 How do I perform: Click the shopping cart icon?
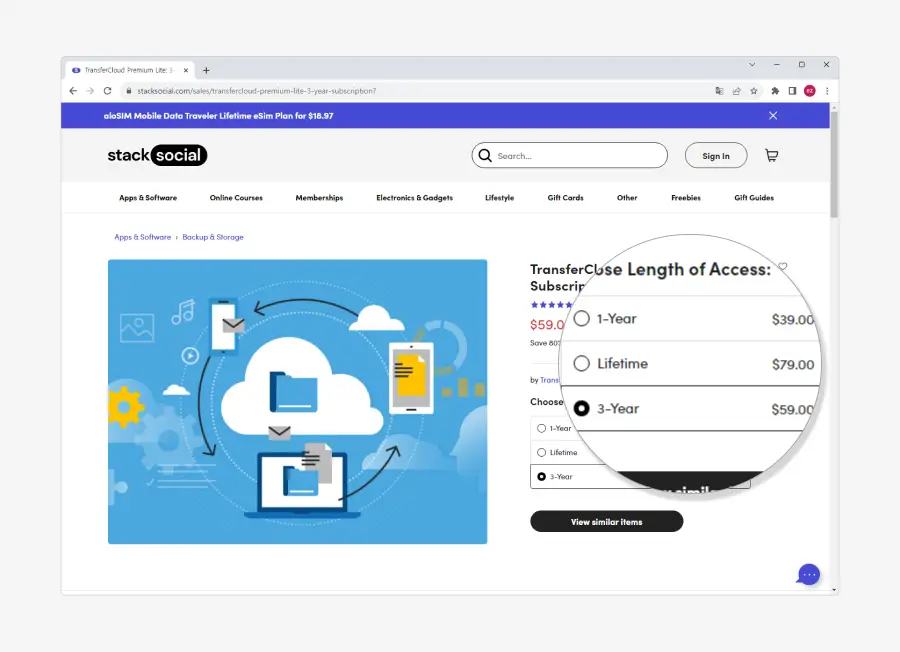(771, 156)
